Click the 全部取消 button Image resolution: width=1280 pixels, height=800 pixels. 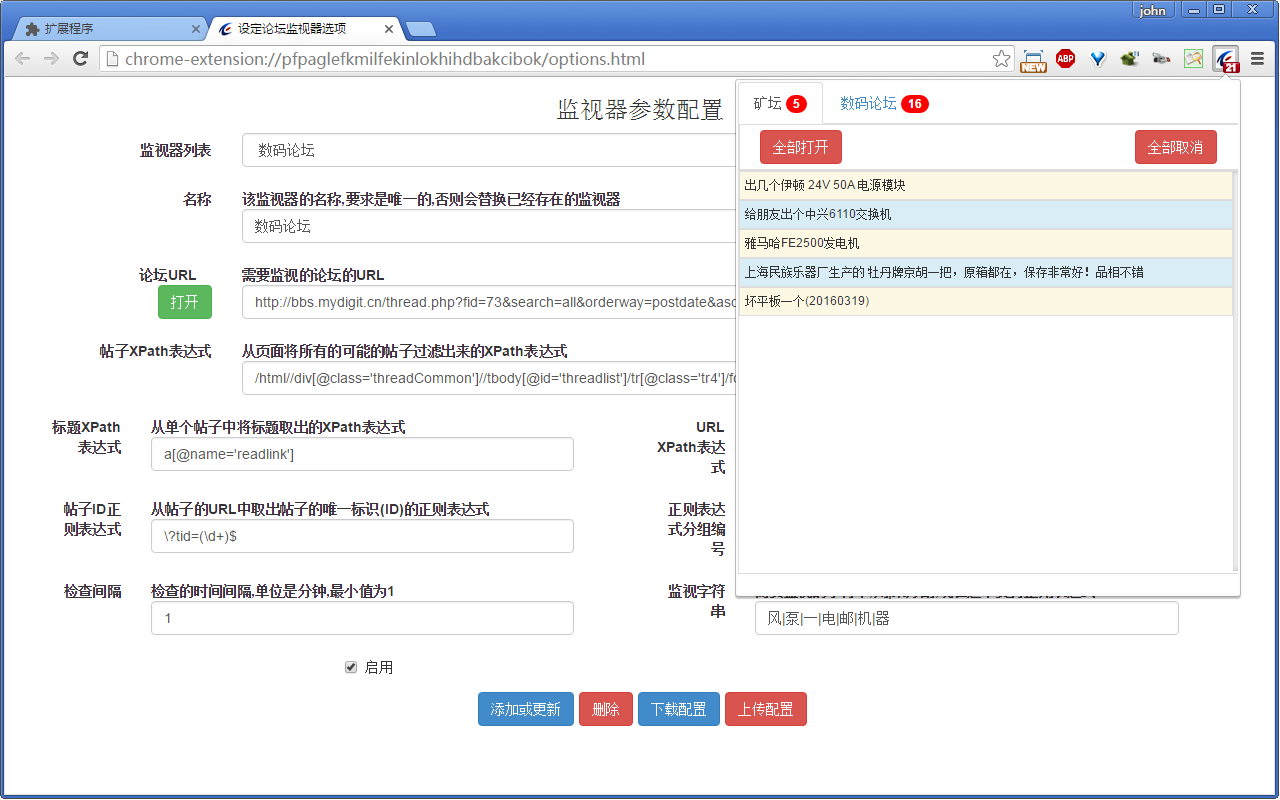tap(1176, 147)
